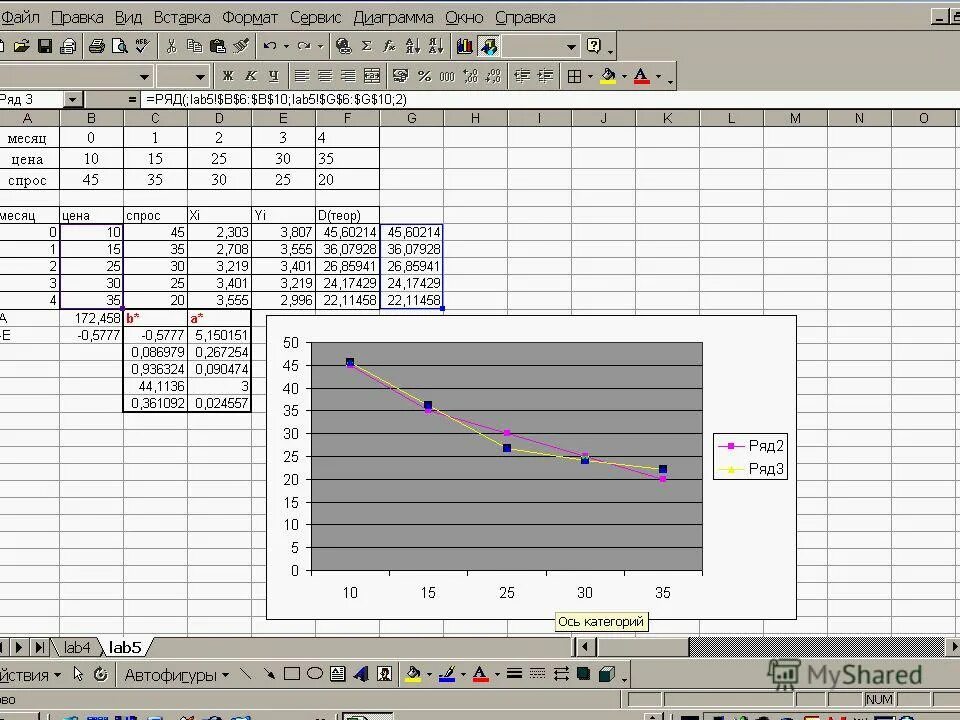960x720 pixels.
Task: Open the Файл menu
Action: pos(20,17)
